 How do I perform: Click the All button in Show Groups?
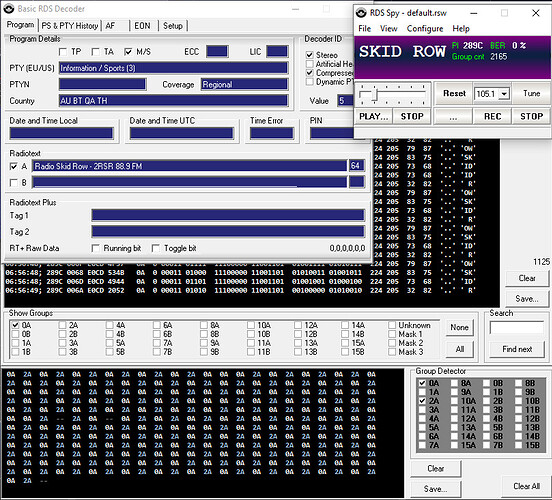[x=459, y=349]
